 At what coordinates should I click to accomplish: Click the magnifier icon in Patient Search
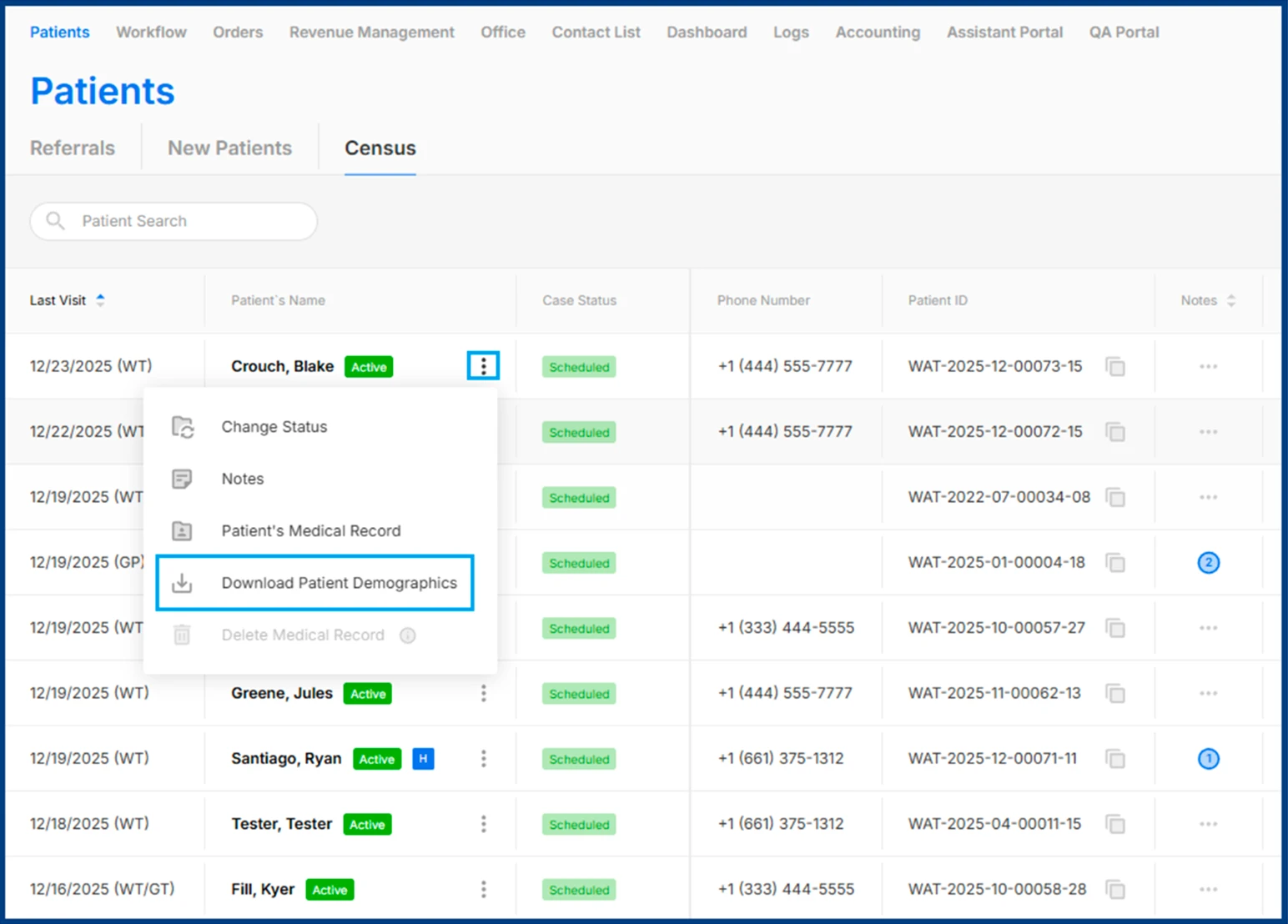56,221
